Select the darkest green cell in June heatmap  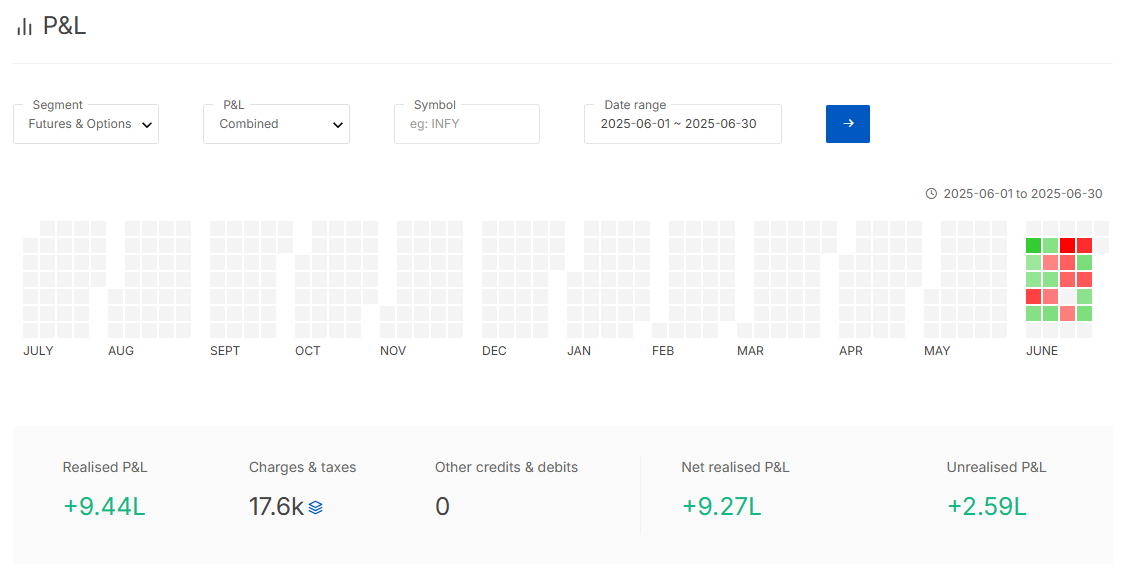click(1033, 245)
